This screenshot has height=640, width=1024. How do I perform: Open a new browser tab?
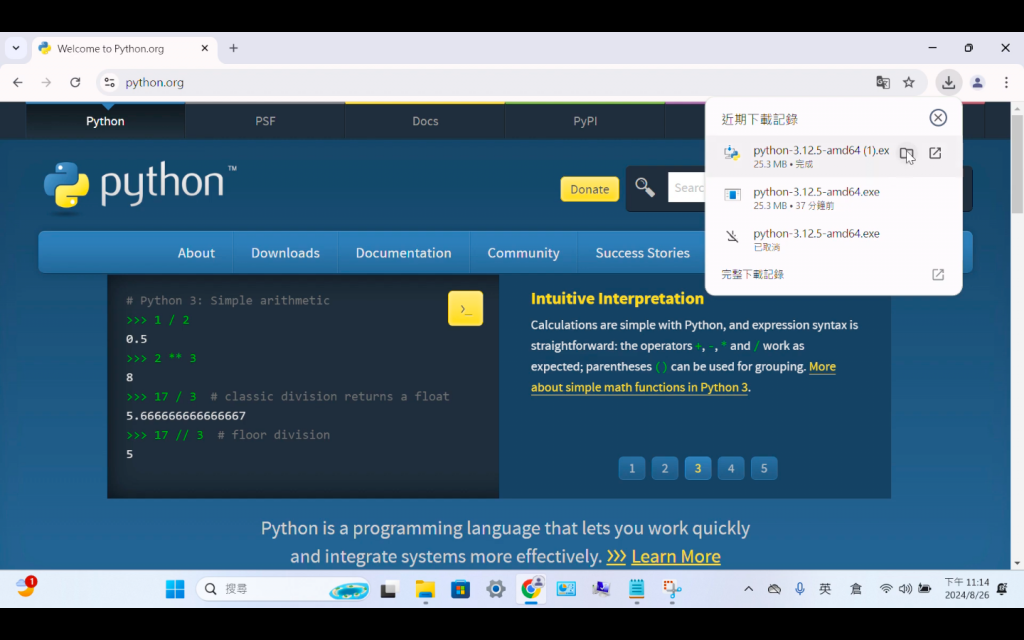pyautogui.click(x=233, y=48)
